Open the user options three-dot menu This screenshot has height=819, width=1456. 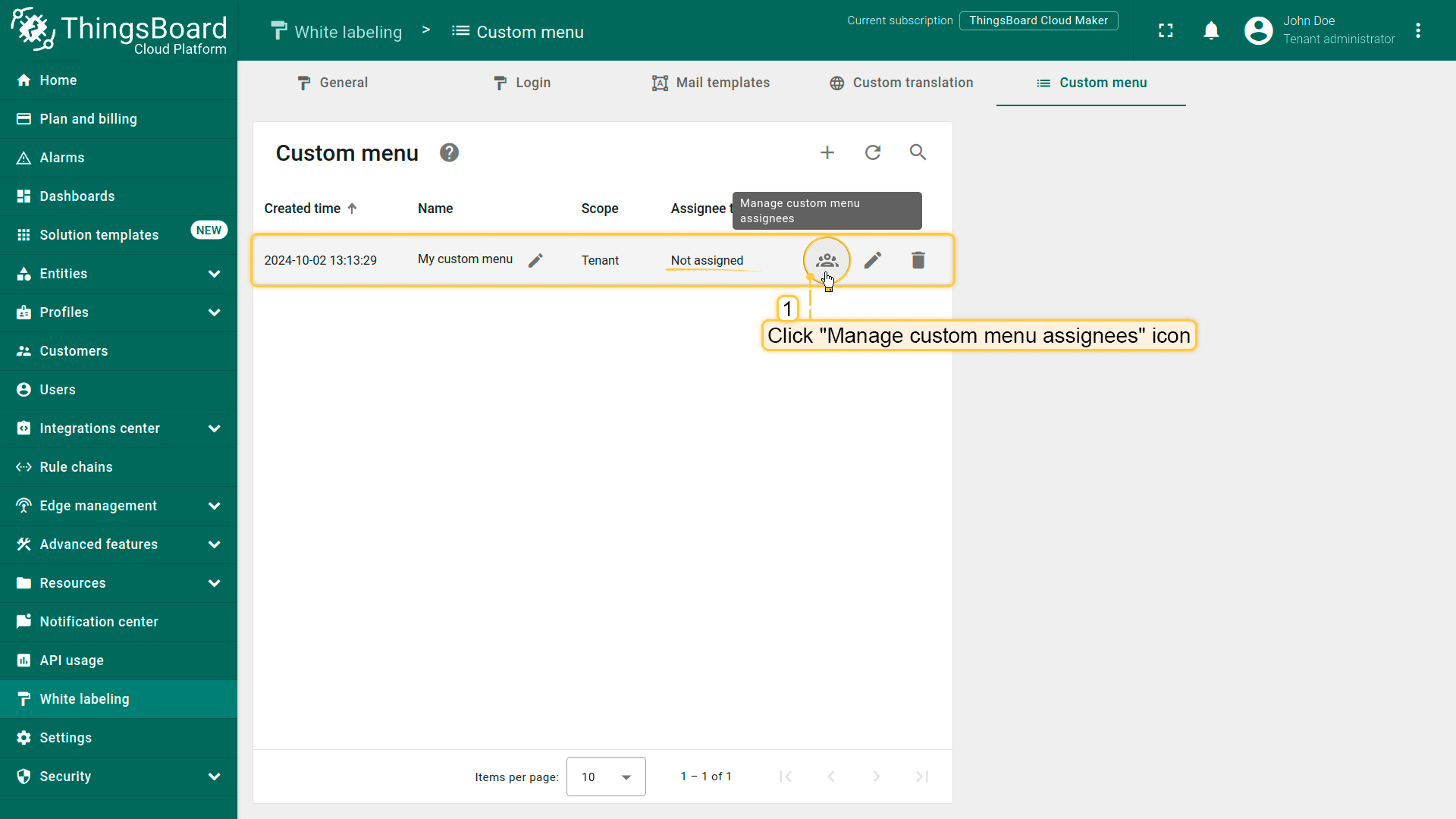click(x=1417, y=30)
